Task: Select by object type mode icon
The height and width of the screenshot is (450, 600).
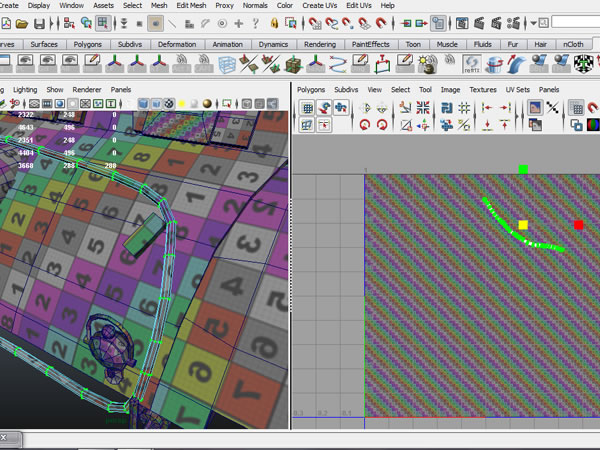Action: pyautogui.click(x=86, y=23)
